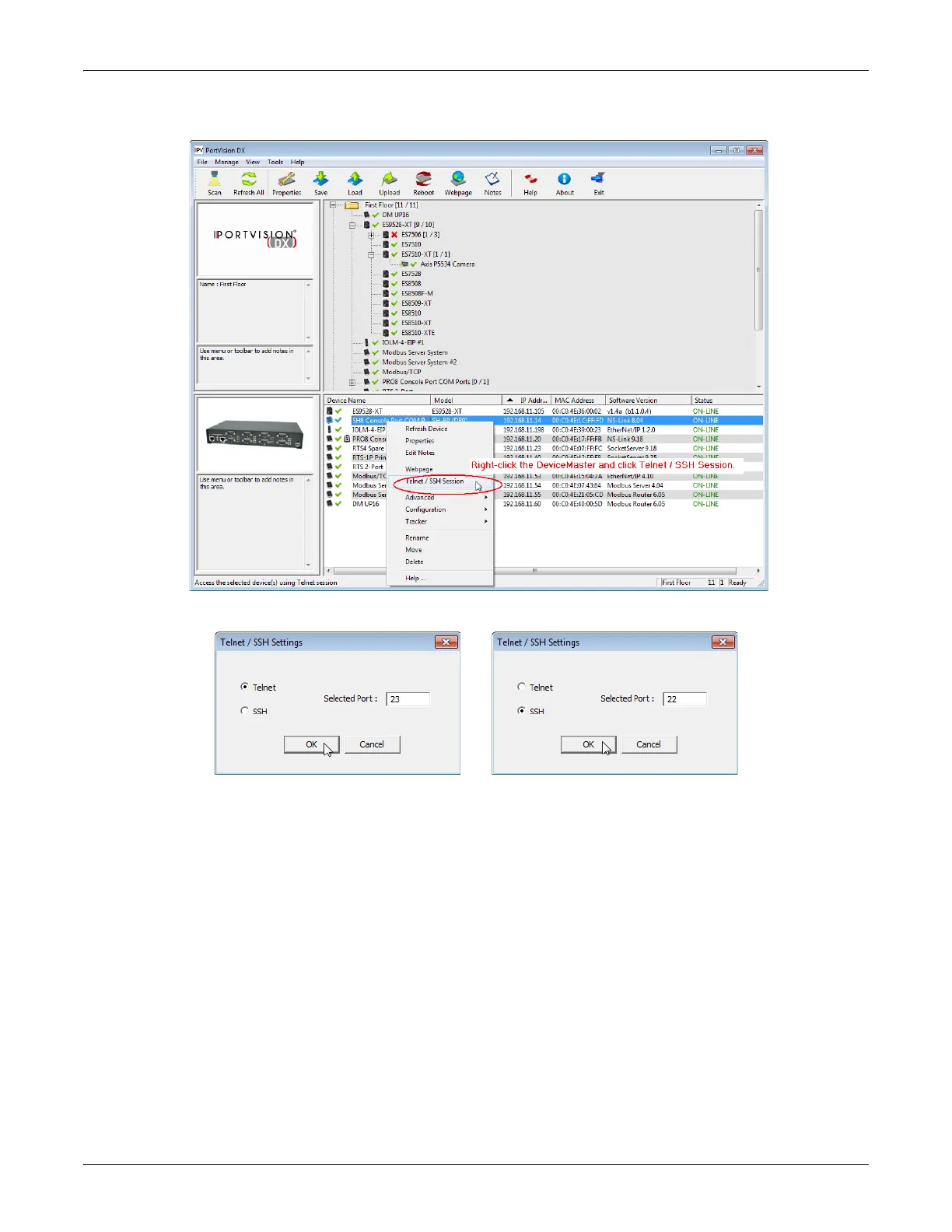
Task: Open the Webpage globe toolbar icon
Action: pyautogui.click(x=458, y=180)
